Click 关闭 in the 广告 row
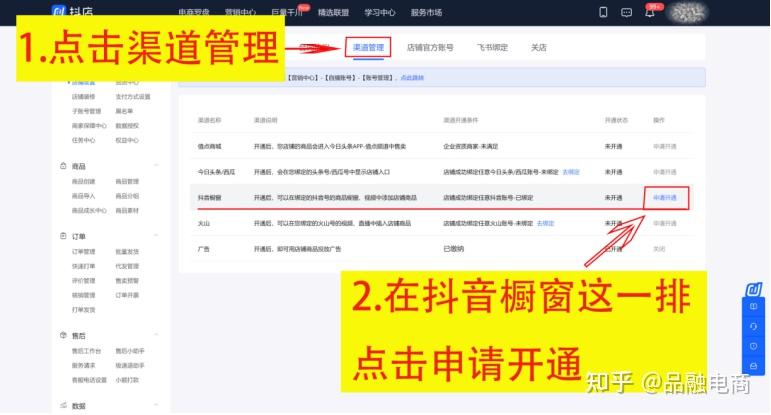This screenshot has width=771, height=415. click(659, 249)
